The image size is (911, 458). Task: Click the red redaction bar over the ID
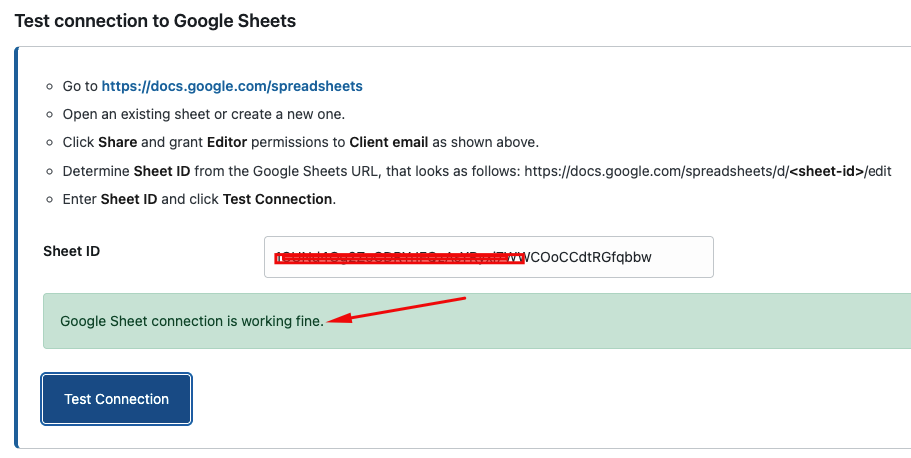click(400, 258)
